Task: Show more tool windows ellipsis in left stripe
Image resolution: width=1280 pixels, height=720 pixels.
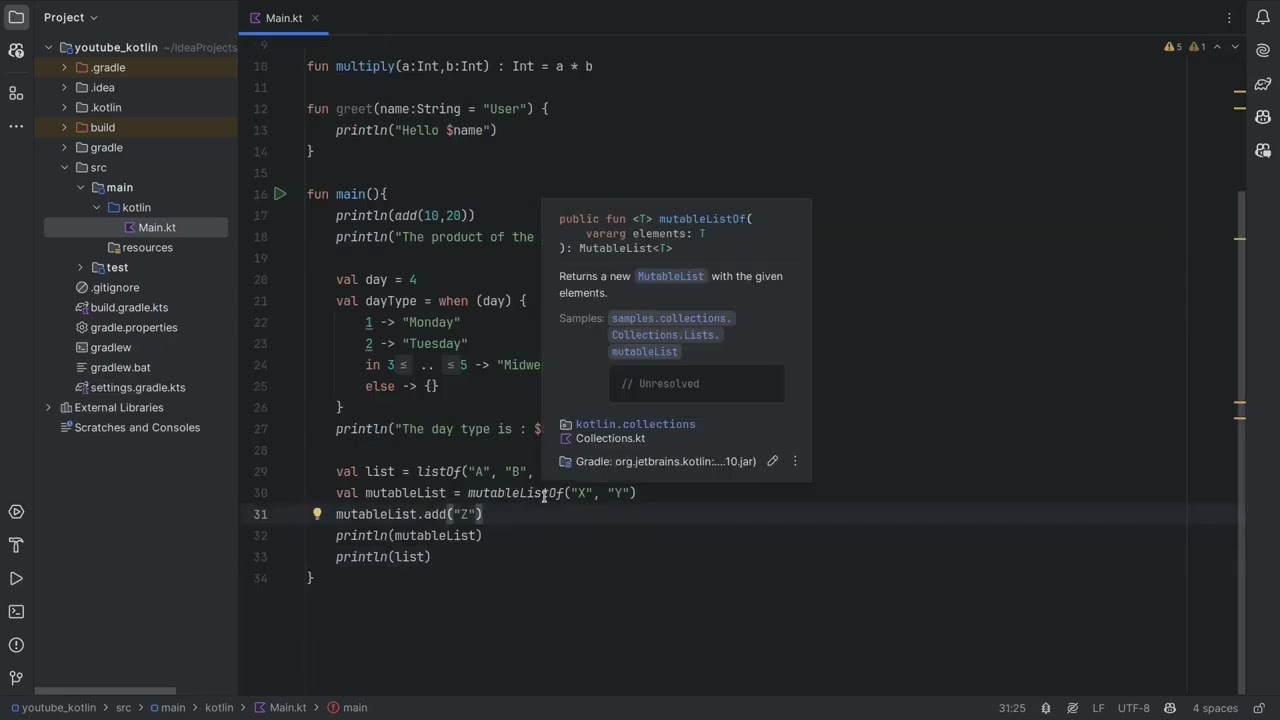Action: tap(16, 127)
